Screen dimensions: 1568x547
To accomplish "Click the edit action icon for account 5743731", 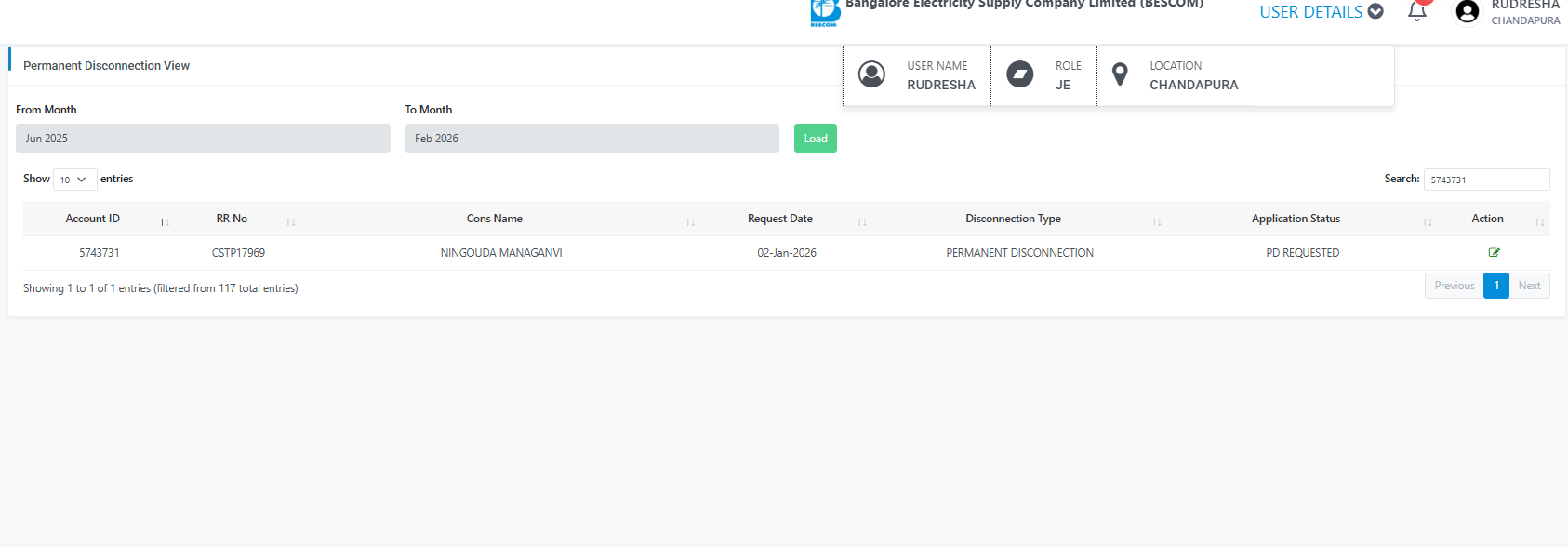I will tap(1494, 252).
